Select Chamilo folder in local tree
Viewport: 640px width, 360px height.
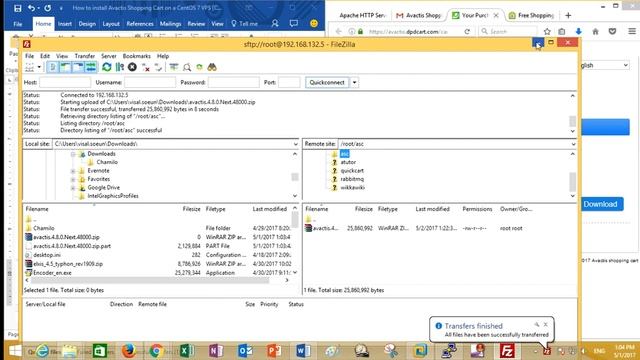pos(107,162)
